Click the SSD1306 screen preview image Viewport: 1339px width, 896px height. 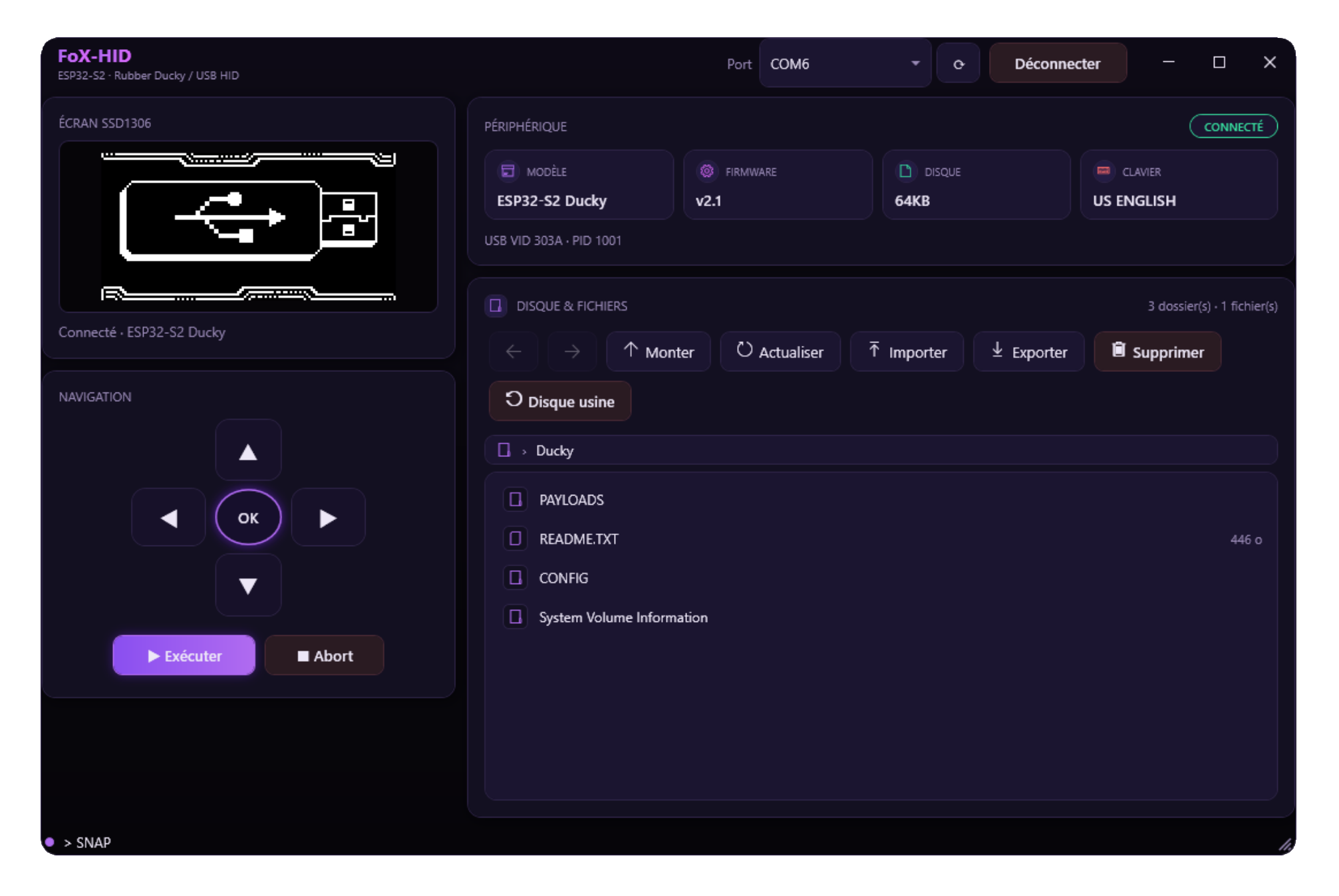[248, 227]
